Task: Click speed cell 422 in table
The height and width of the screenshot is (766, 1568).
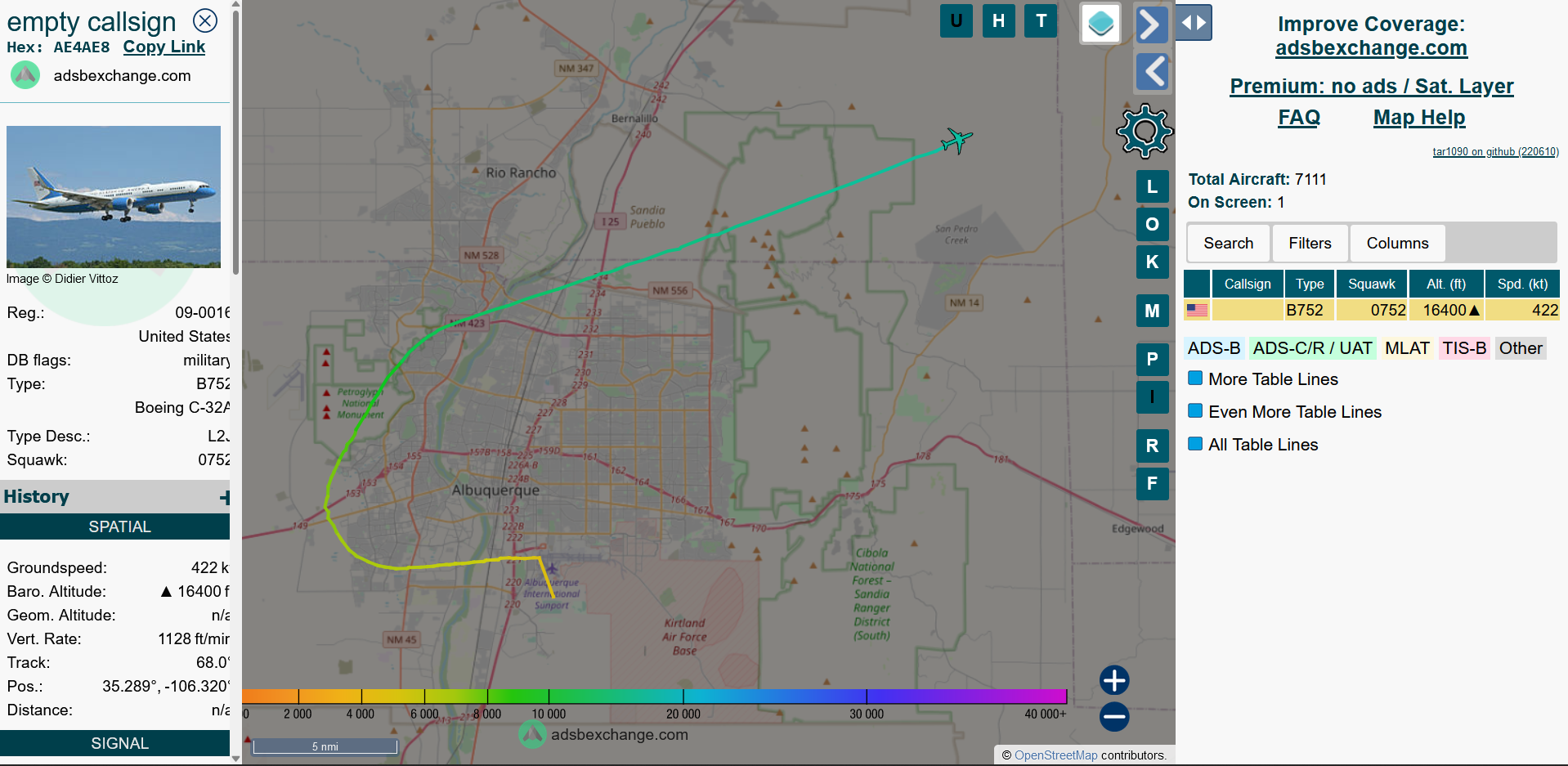Action: tap(1522, 310)
